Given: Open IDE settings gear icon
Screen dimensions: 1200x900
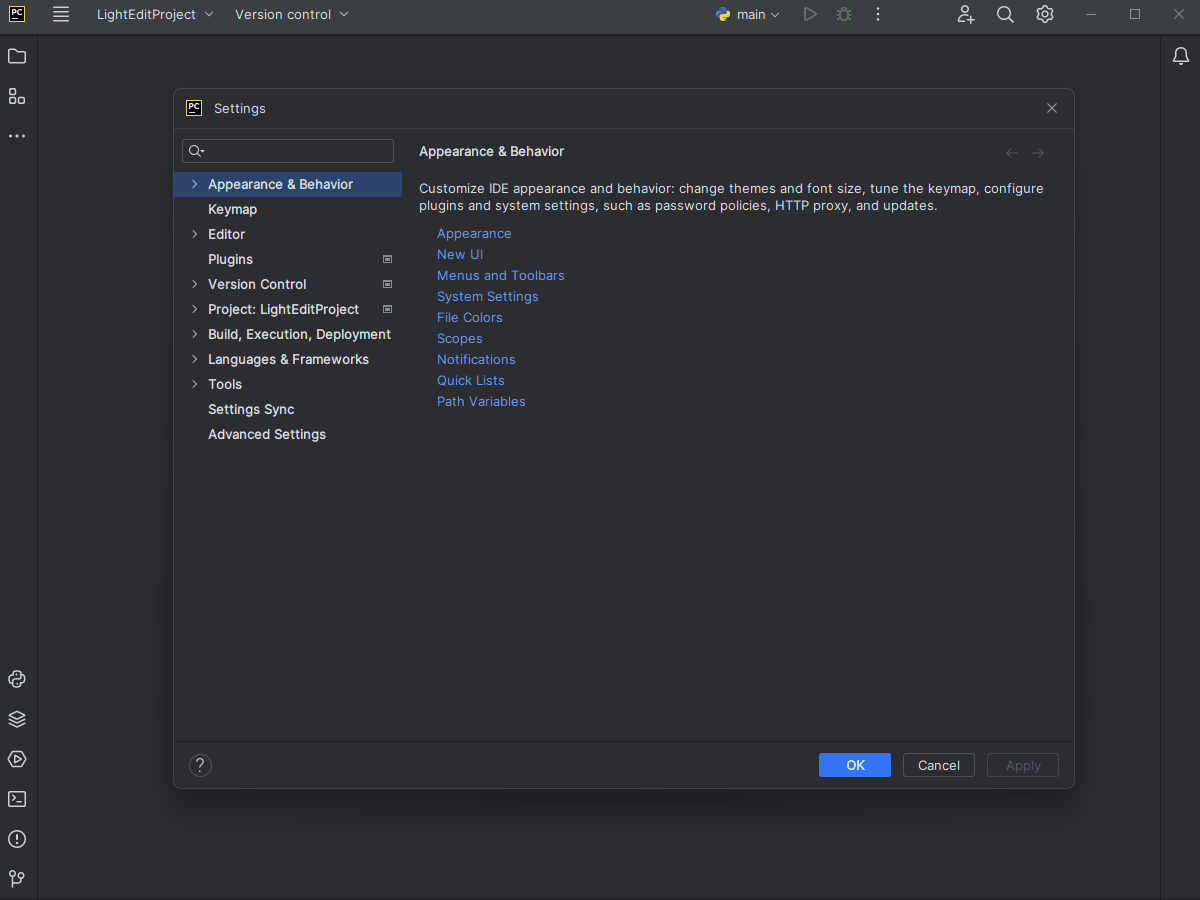Looking at the screenshot, I should (x=1045, y=14).
